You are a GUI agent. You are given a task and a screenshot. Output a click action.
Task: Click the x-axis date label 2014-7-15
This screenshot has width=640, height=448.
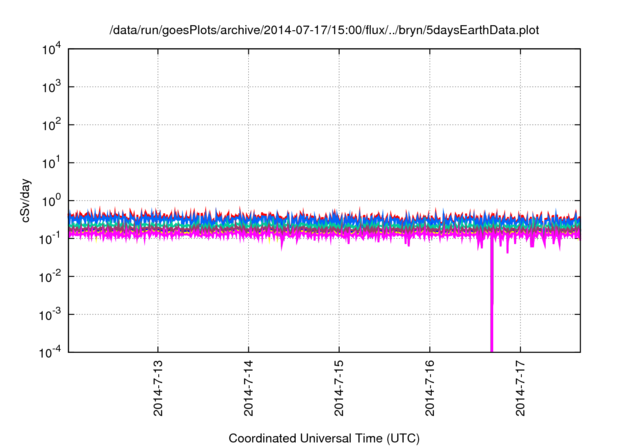pyautogui.click(x=339, y=388)
